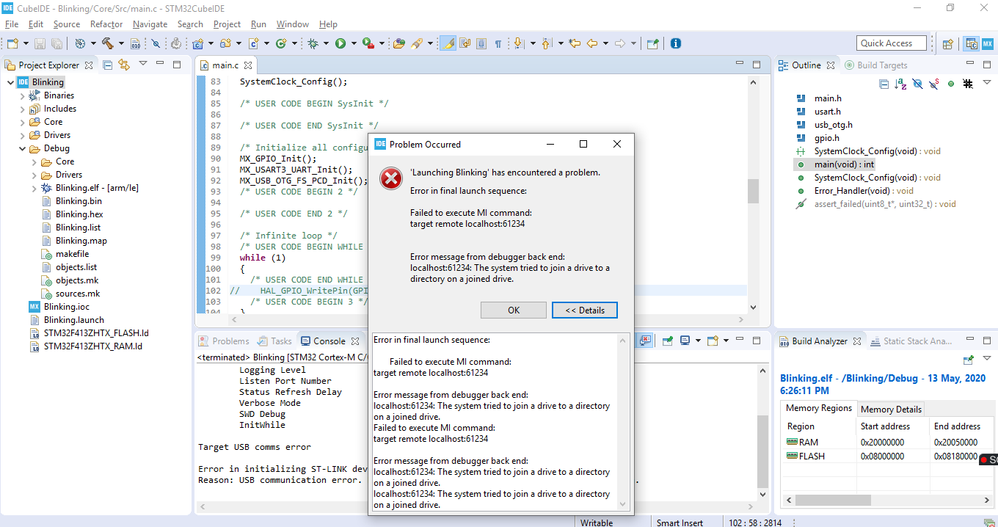Click the green bug Debug icon
The height and width of the screenshot is (527, 998).
pyautogui.click(x=313, y=43)
